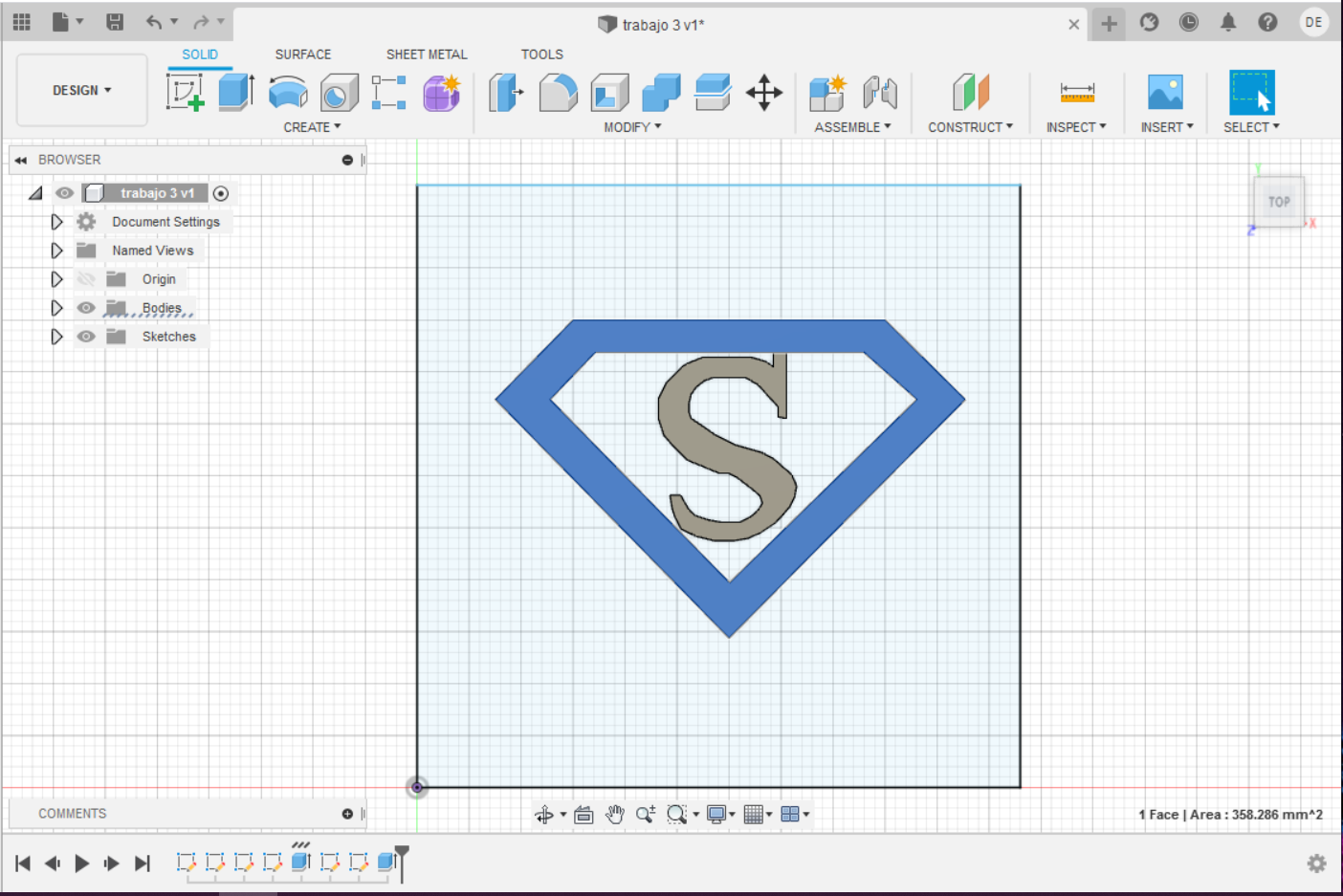Select the Insert image tool

[x=1165, y=93]
